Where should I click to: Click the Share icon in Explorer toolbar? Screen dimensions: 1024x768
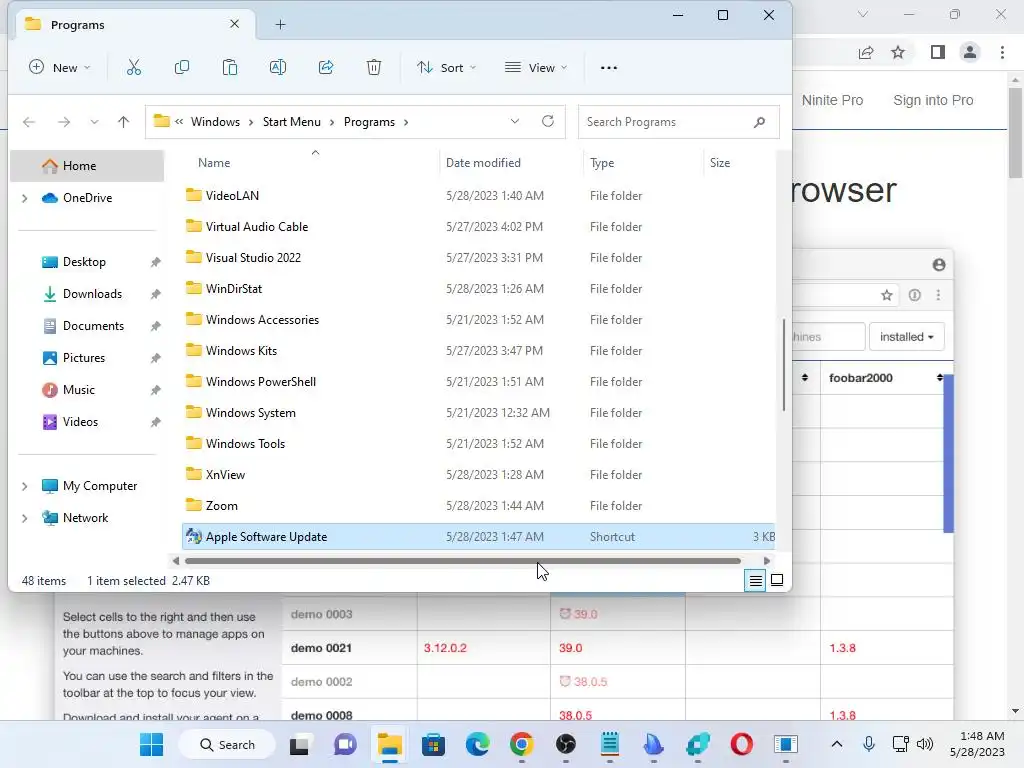click(x=326, y=67)
